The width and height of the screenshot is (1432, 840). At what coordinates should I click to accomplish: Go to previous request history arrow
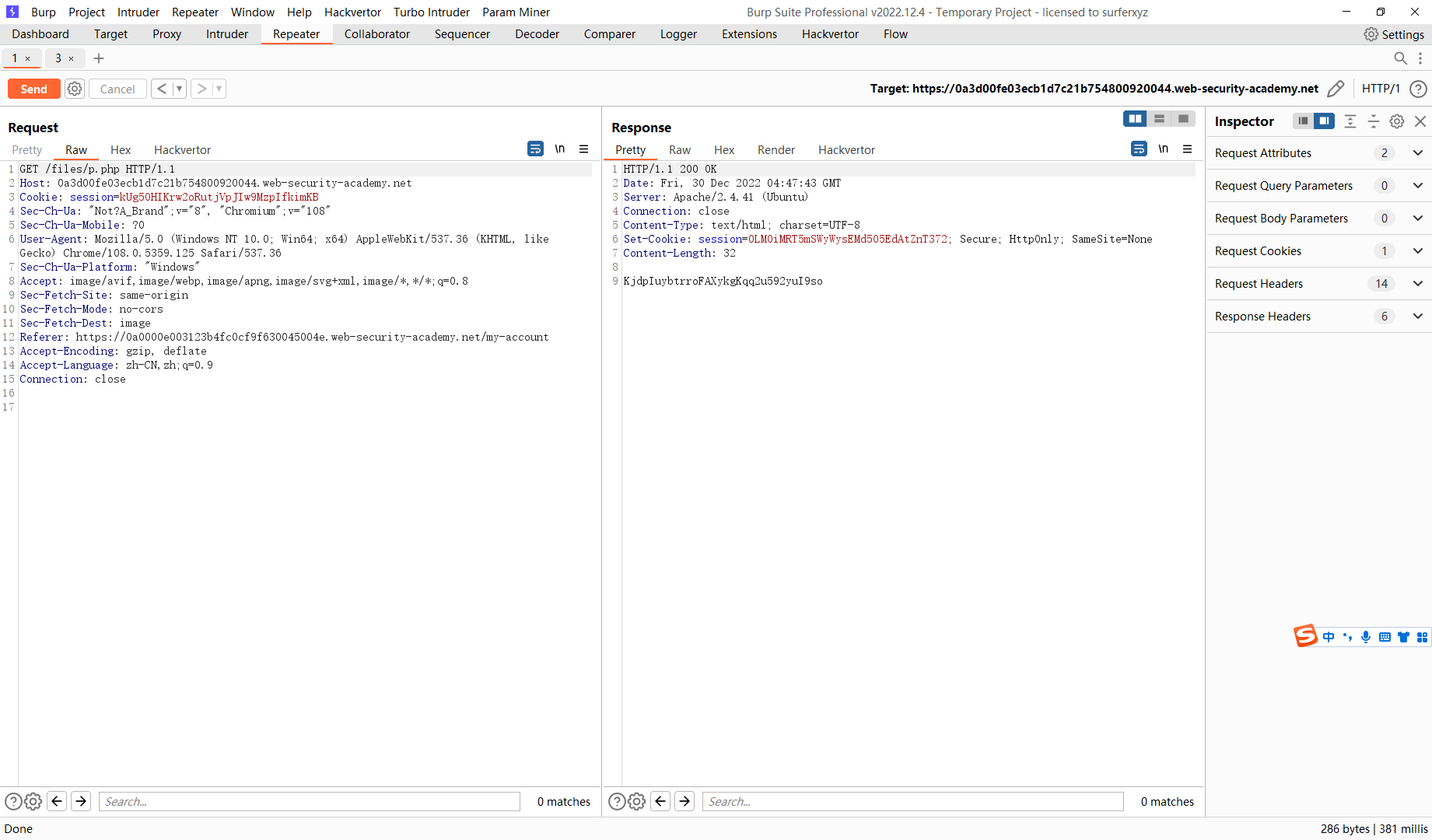tap(161, 89)
